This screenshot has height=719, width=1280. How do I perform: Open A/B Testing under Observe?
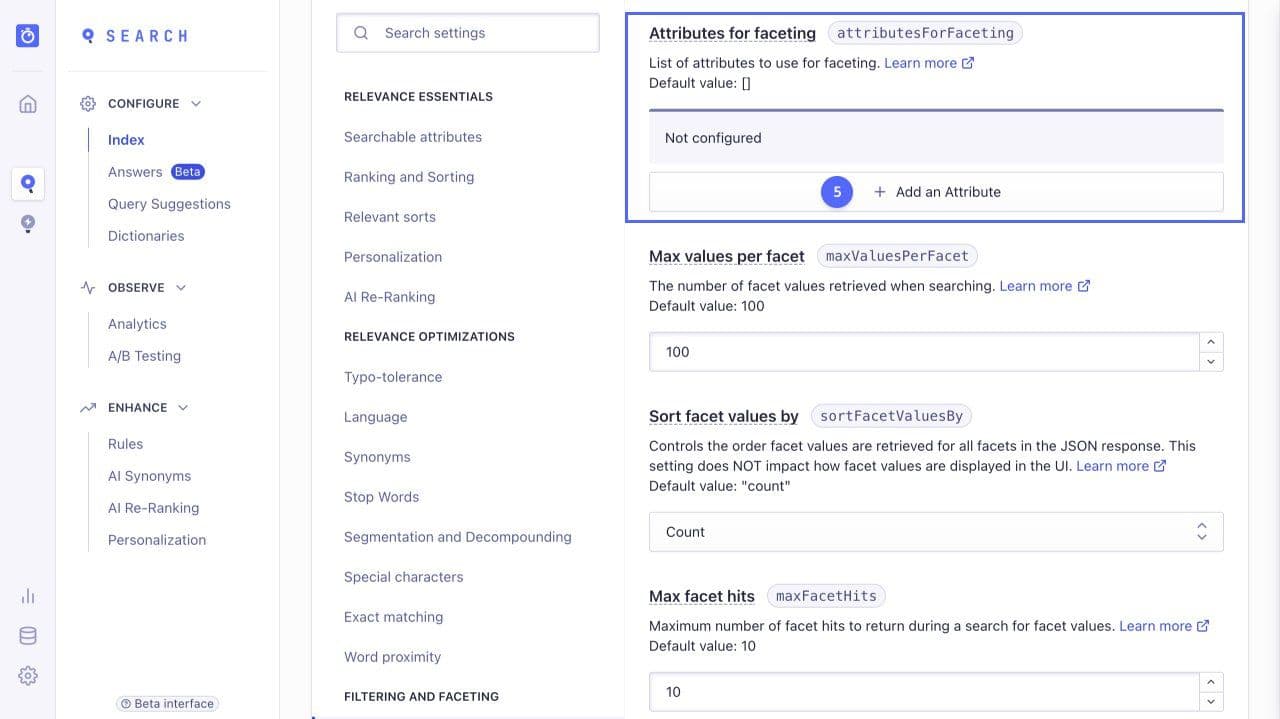(144, 356)
